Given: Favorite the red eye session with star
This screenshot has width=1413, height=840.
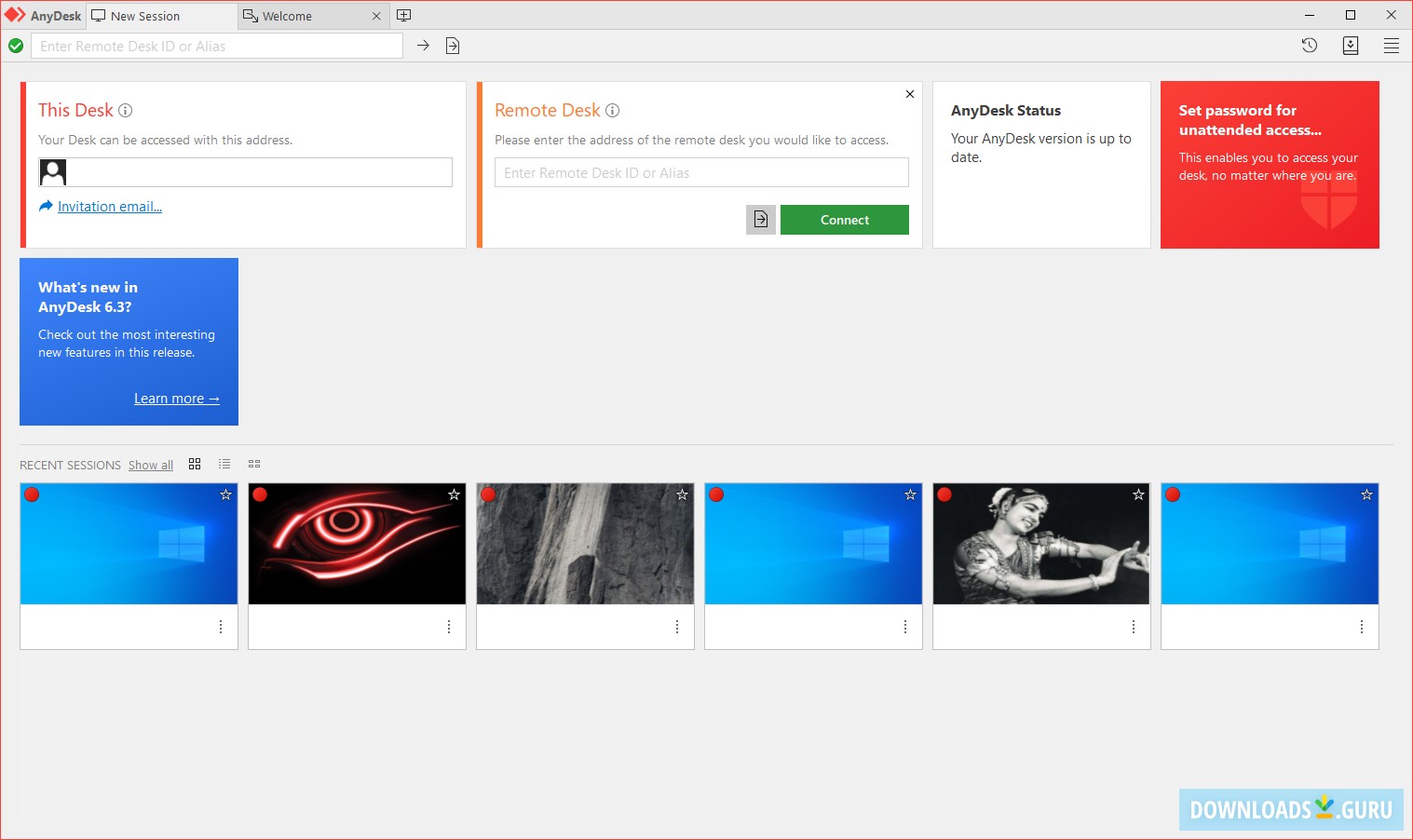Looking at the screenshot, I should coord(454,495).
